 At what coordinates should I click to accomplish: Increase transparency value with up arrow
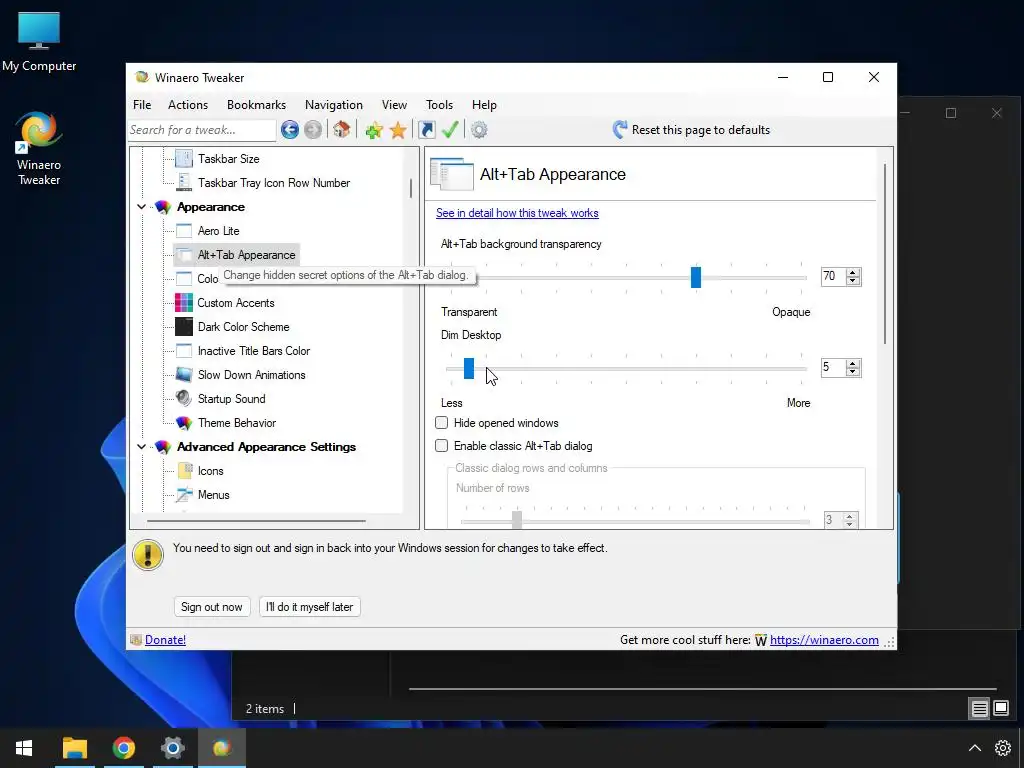pos(852,272)
